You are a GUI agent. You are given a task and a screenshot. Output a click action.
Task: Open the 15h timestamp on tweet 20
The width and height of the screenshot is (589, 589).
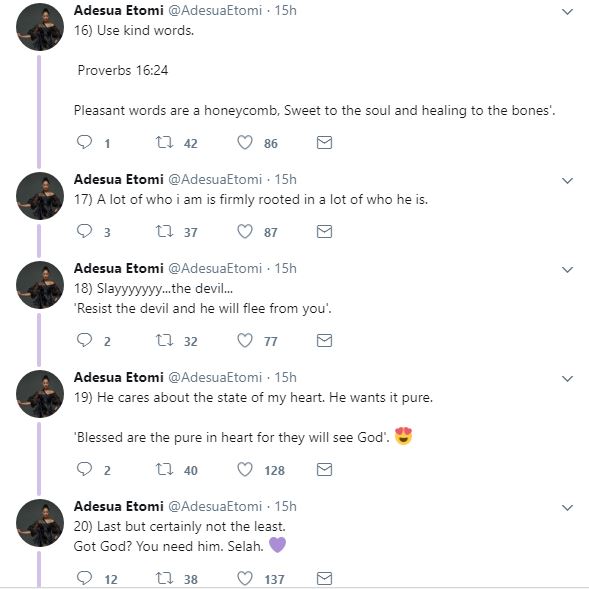point(285,506)
